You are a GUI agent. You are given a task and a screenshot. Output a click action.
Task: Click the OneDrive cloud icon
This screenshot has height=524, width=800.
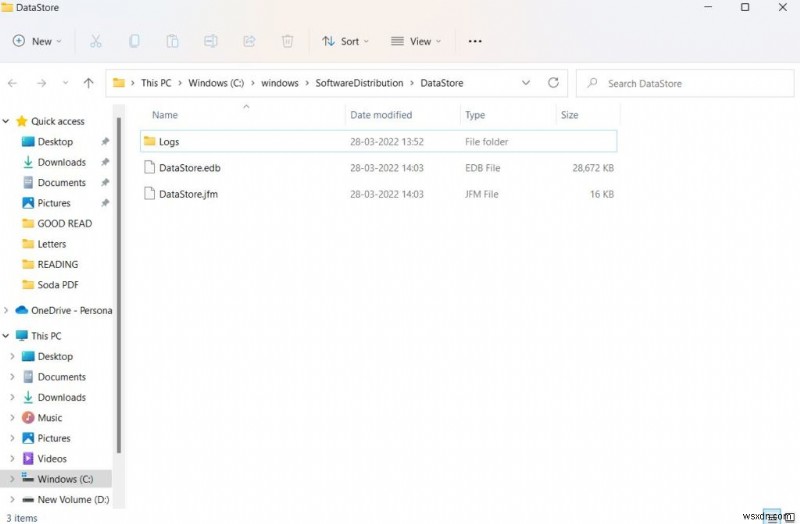pos(21,310)
